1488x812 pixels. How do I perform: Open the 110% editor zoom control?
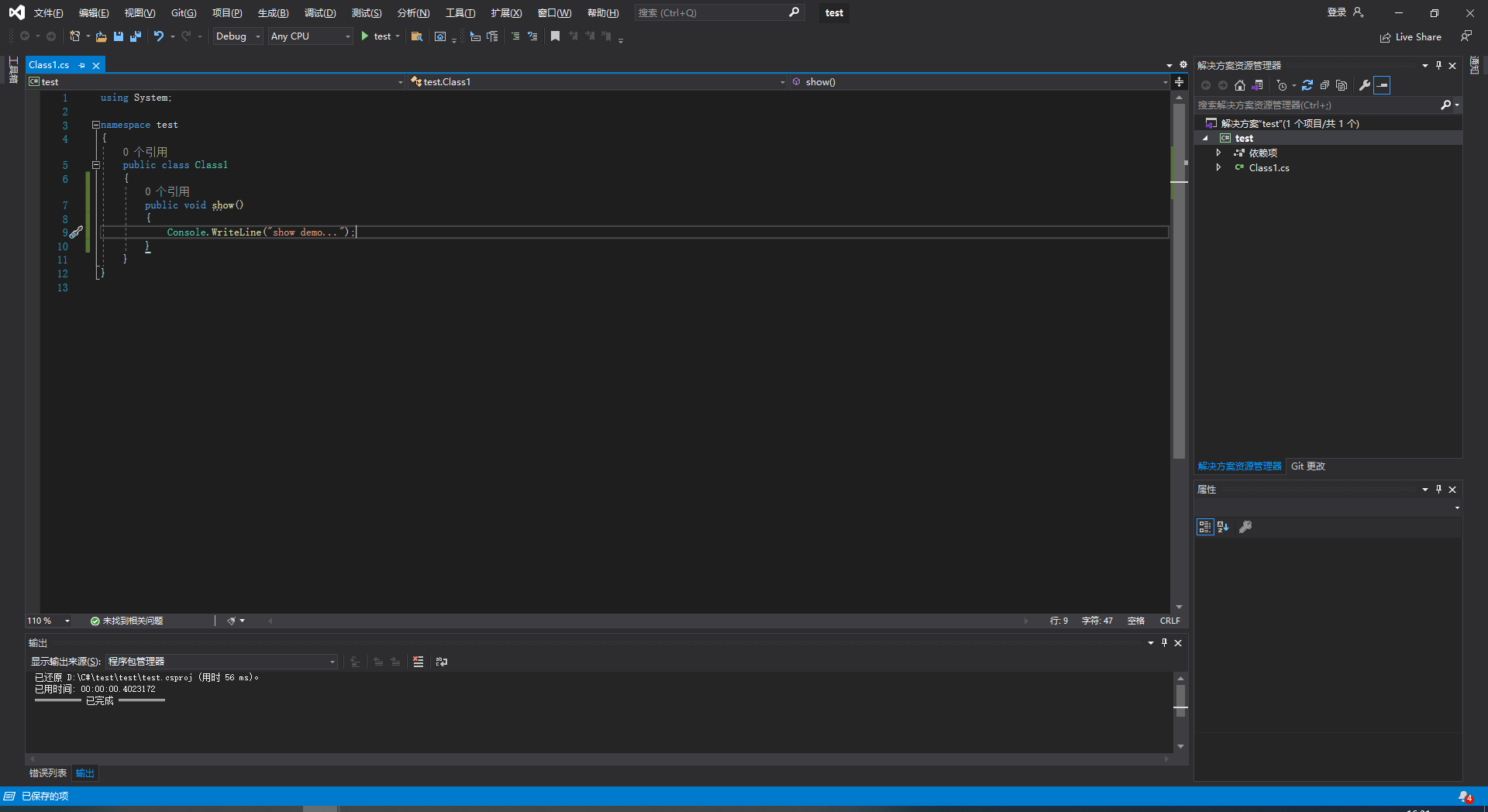pos(46,620)
